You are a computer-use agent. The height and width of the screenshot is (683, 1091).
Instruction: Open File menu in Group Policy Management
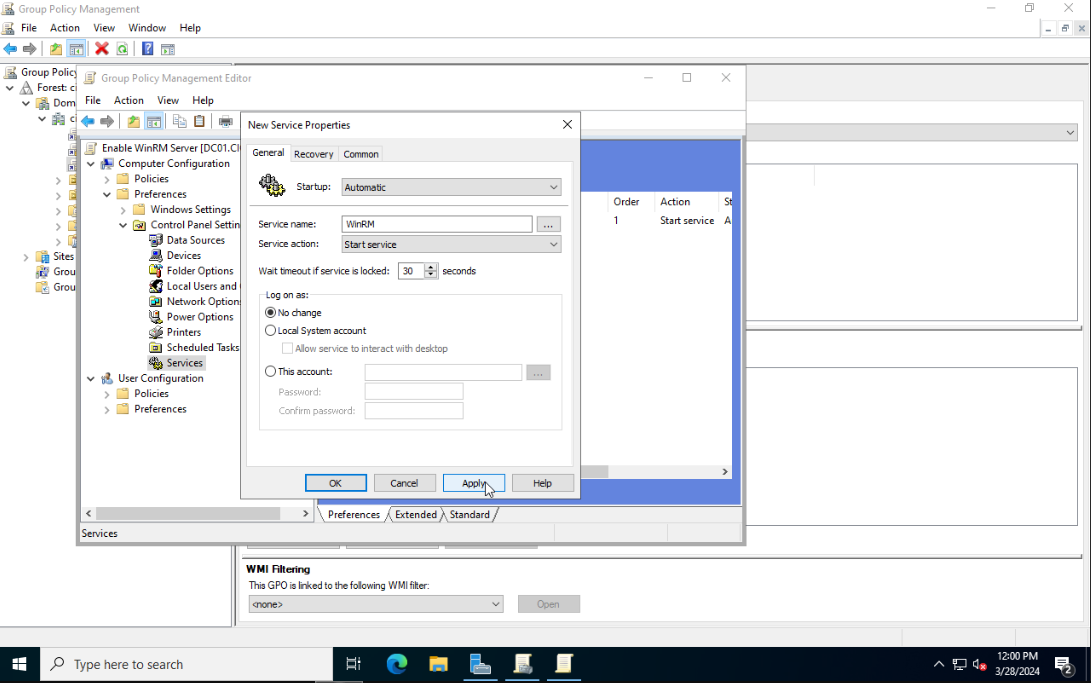29,28
